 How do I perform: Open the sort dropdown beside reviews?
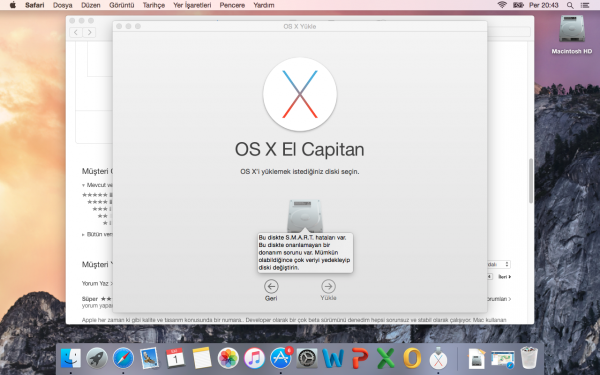(x=499, y=264)
